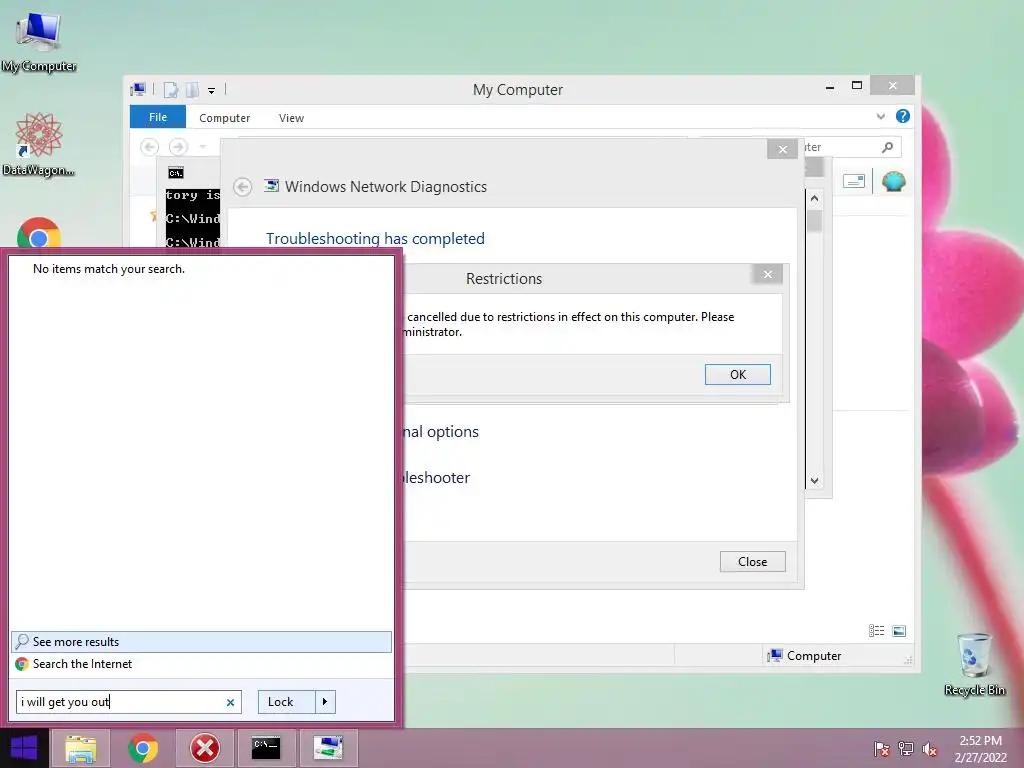Click Command Prompt window icon

(x=176, y=173)
